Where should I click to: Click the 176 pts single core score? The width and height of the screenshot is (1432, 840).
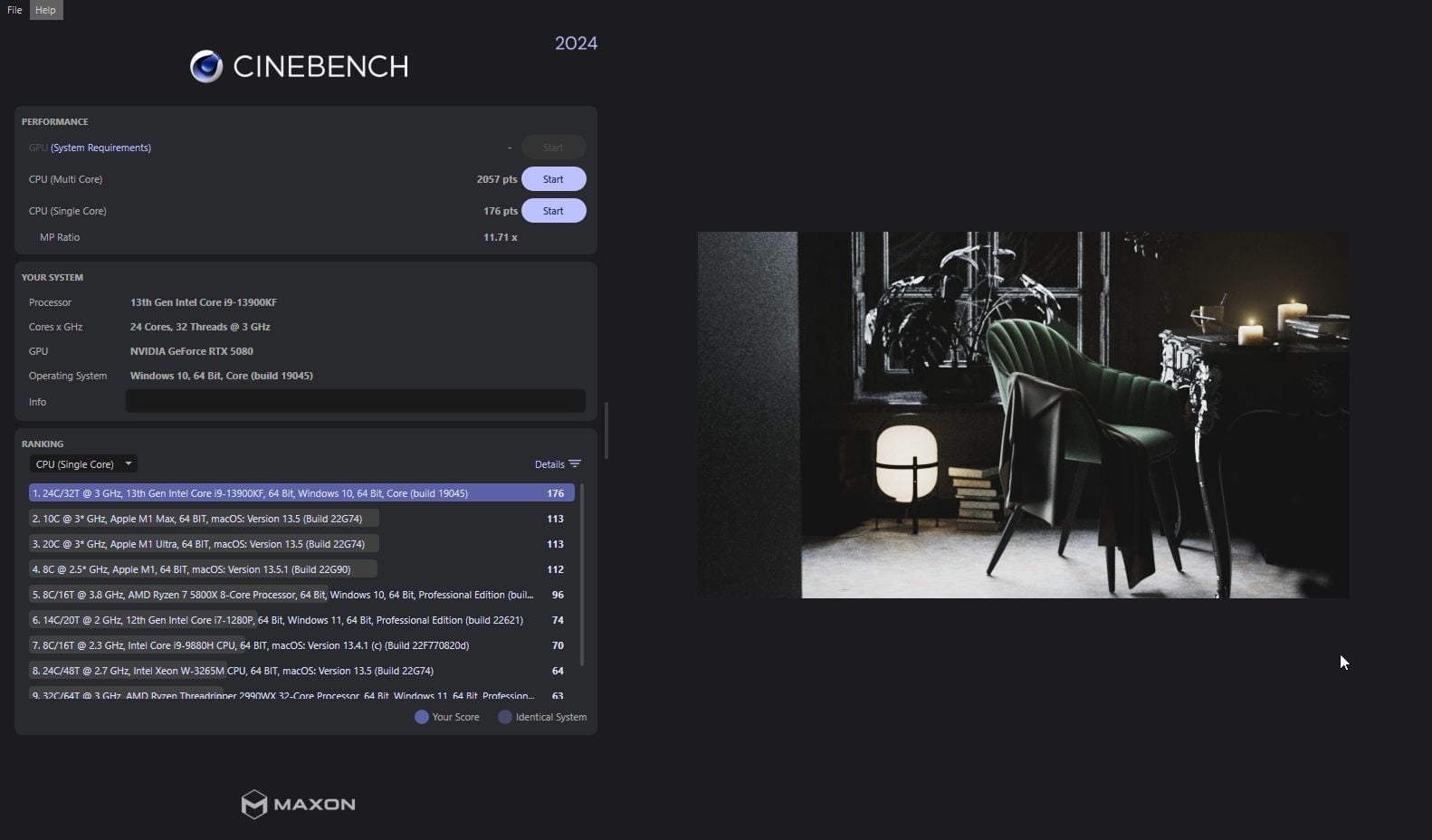[501, 211]
